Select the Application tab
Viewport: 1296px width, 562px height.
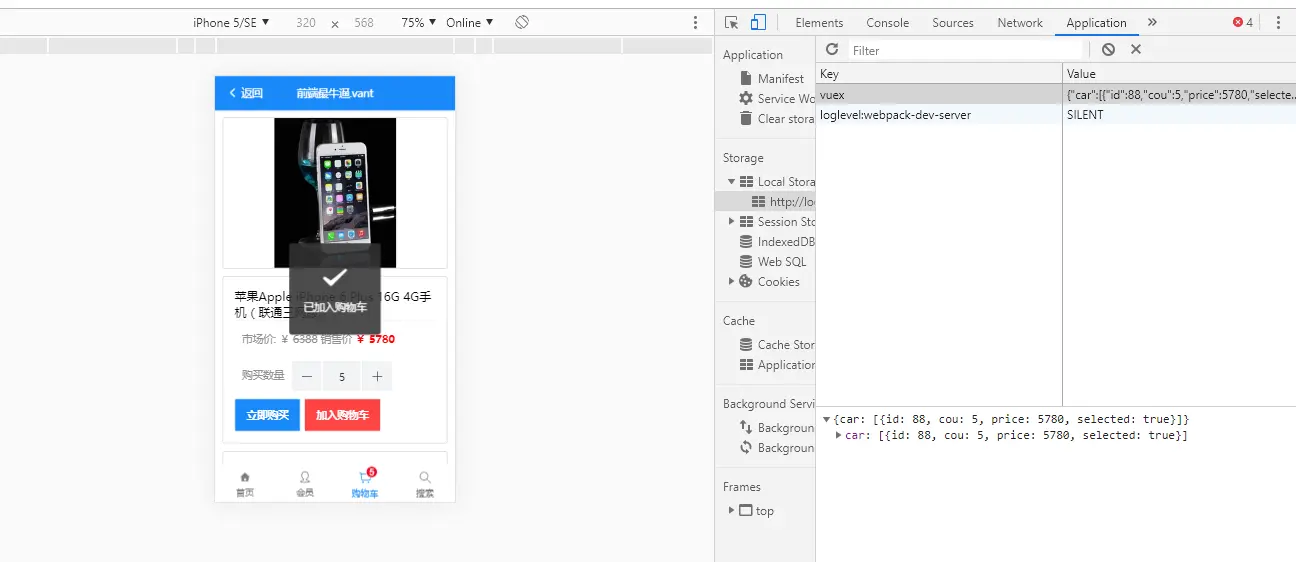click(x=1096, y=22)
